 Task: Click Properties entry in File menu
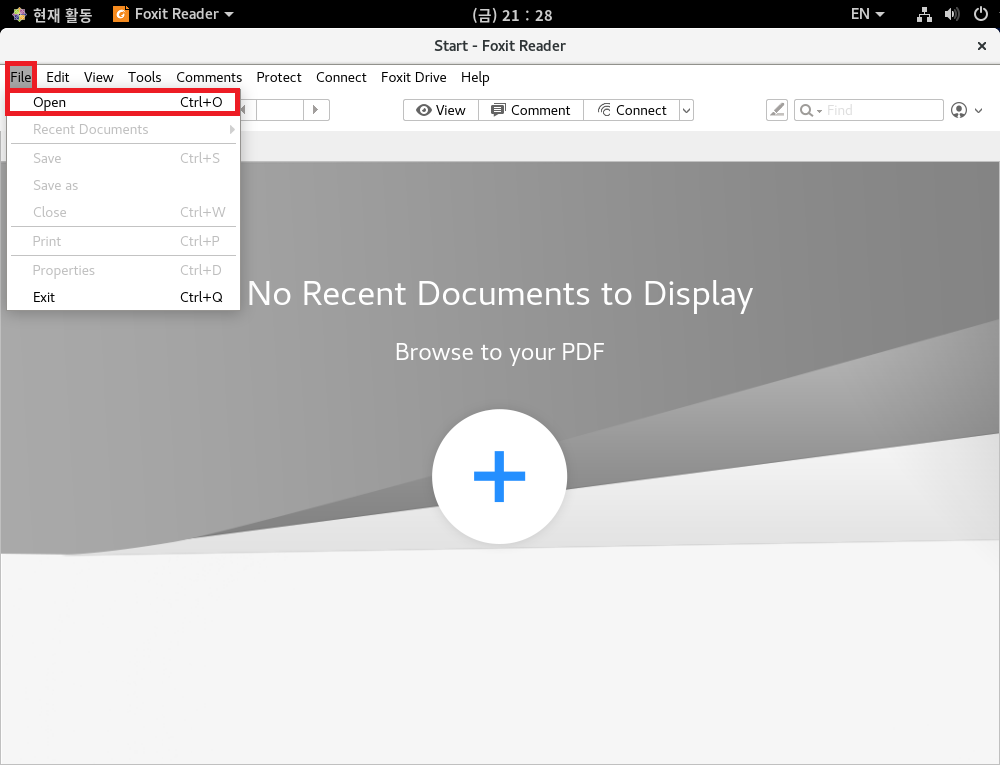click(123, 270)
